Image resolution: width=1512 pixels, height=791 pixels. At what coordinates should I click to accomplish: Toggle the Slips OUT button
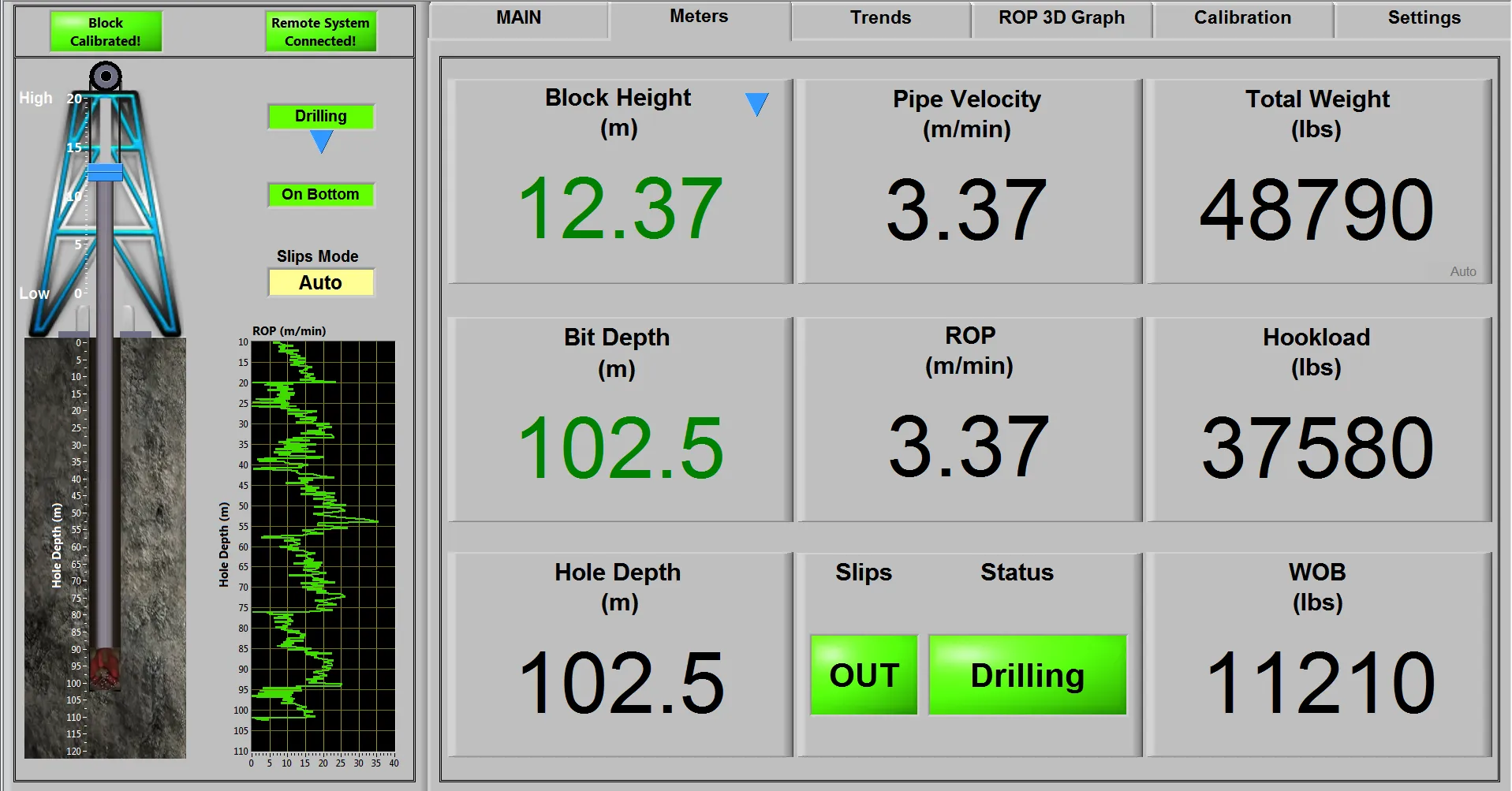click(x=864, y=675)
